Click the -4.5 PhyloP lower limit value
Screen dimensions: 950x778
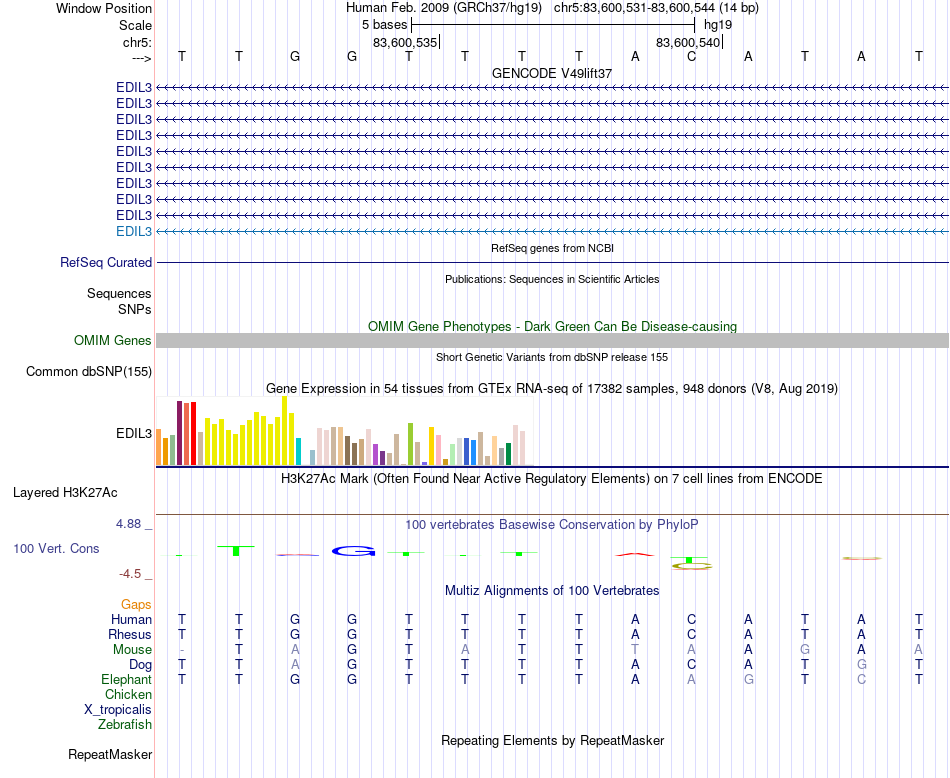tap(130, 574)
